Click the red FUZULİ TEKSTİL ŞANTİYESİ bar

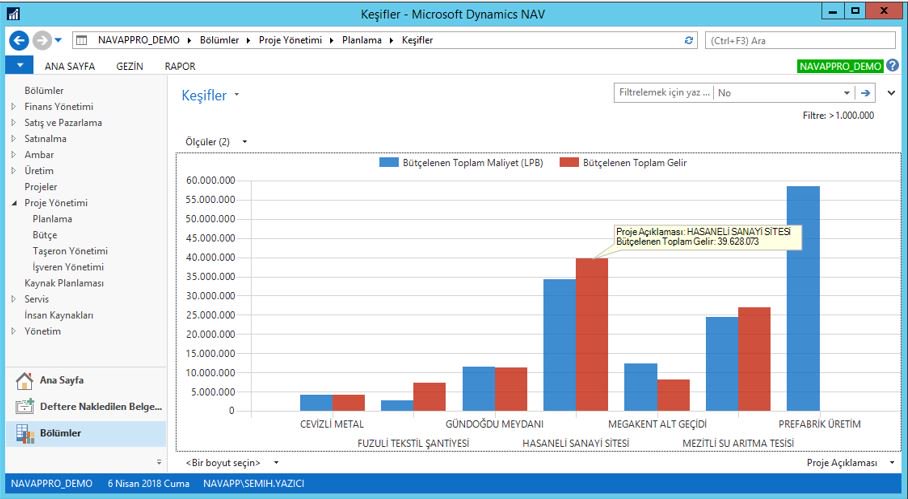(x=430, y=397)
